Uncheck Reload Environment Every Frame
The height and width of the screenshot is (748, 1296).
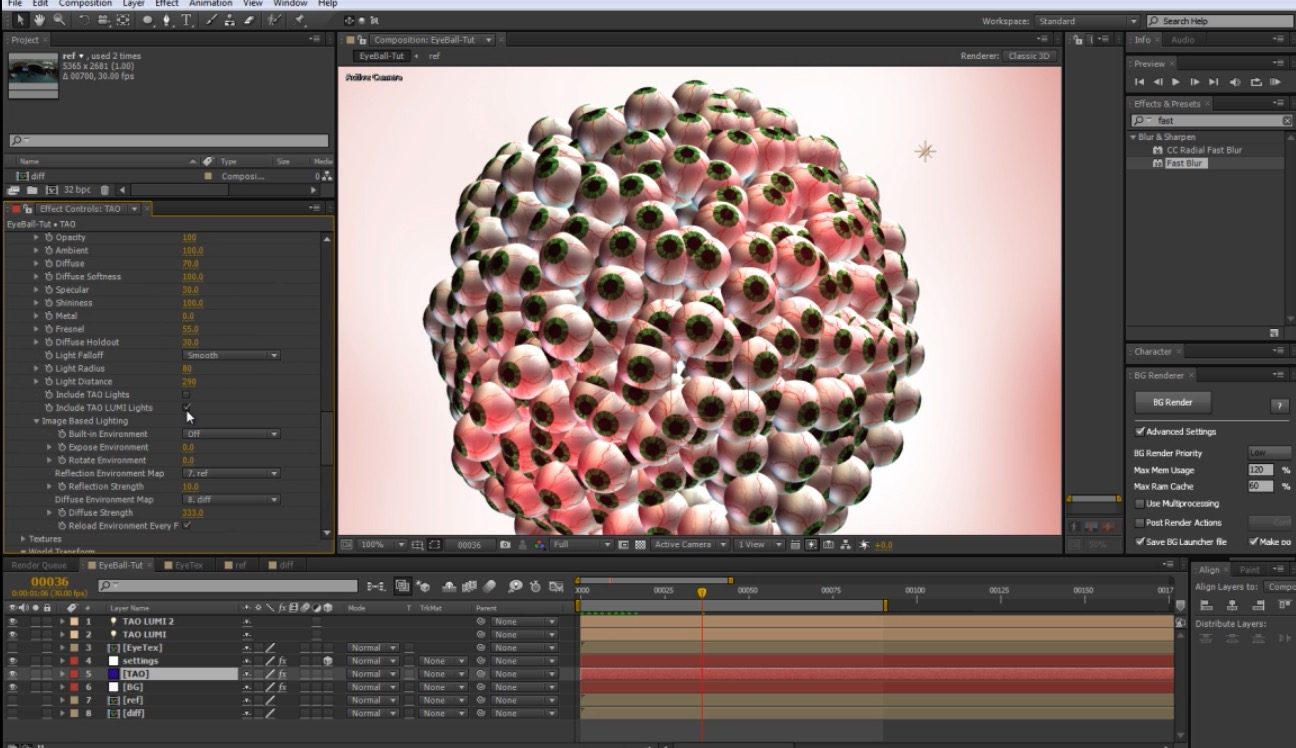(187, 525)
